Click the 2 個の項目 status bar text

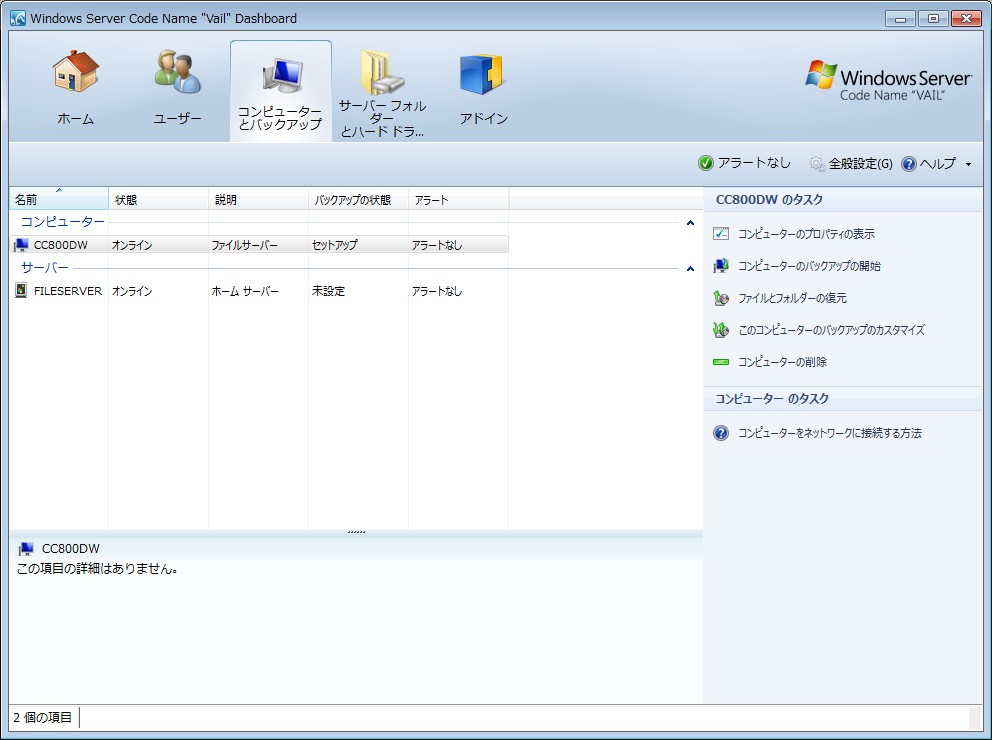[42, 717]
